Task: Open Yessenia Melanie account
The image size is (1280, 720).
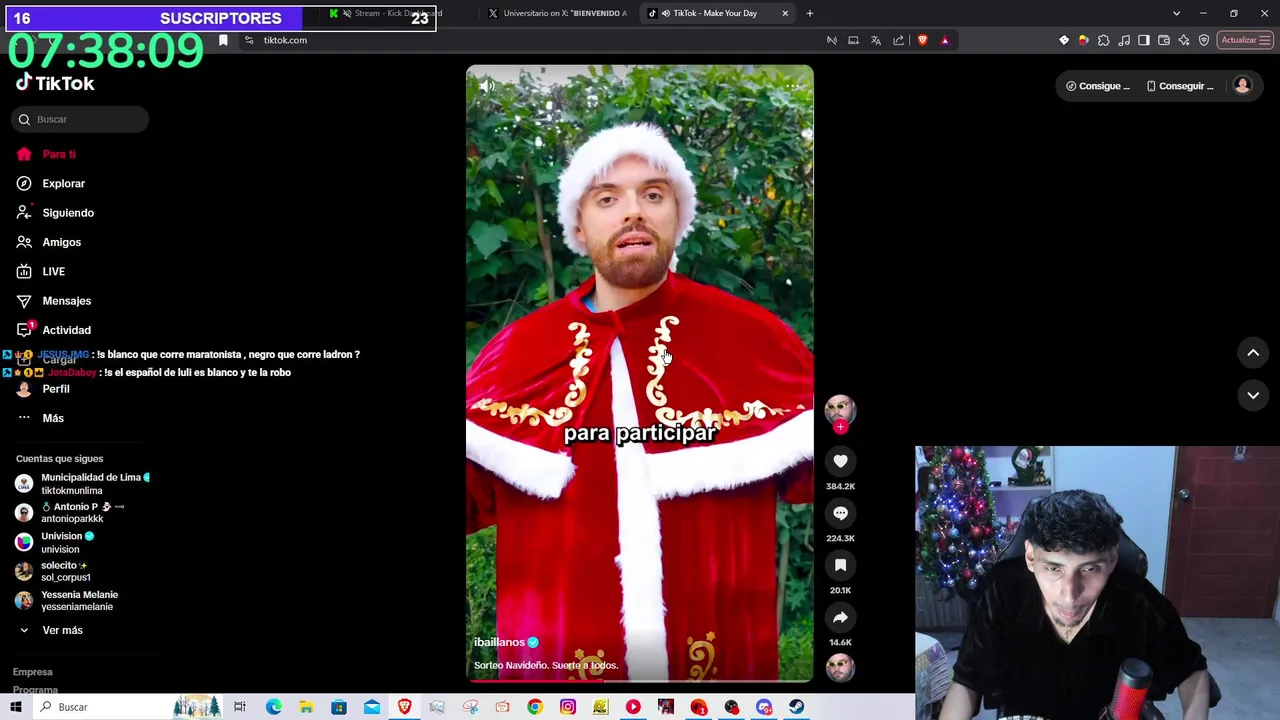Action: 67,600
